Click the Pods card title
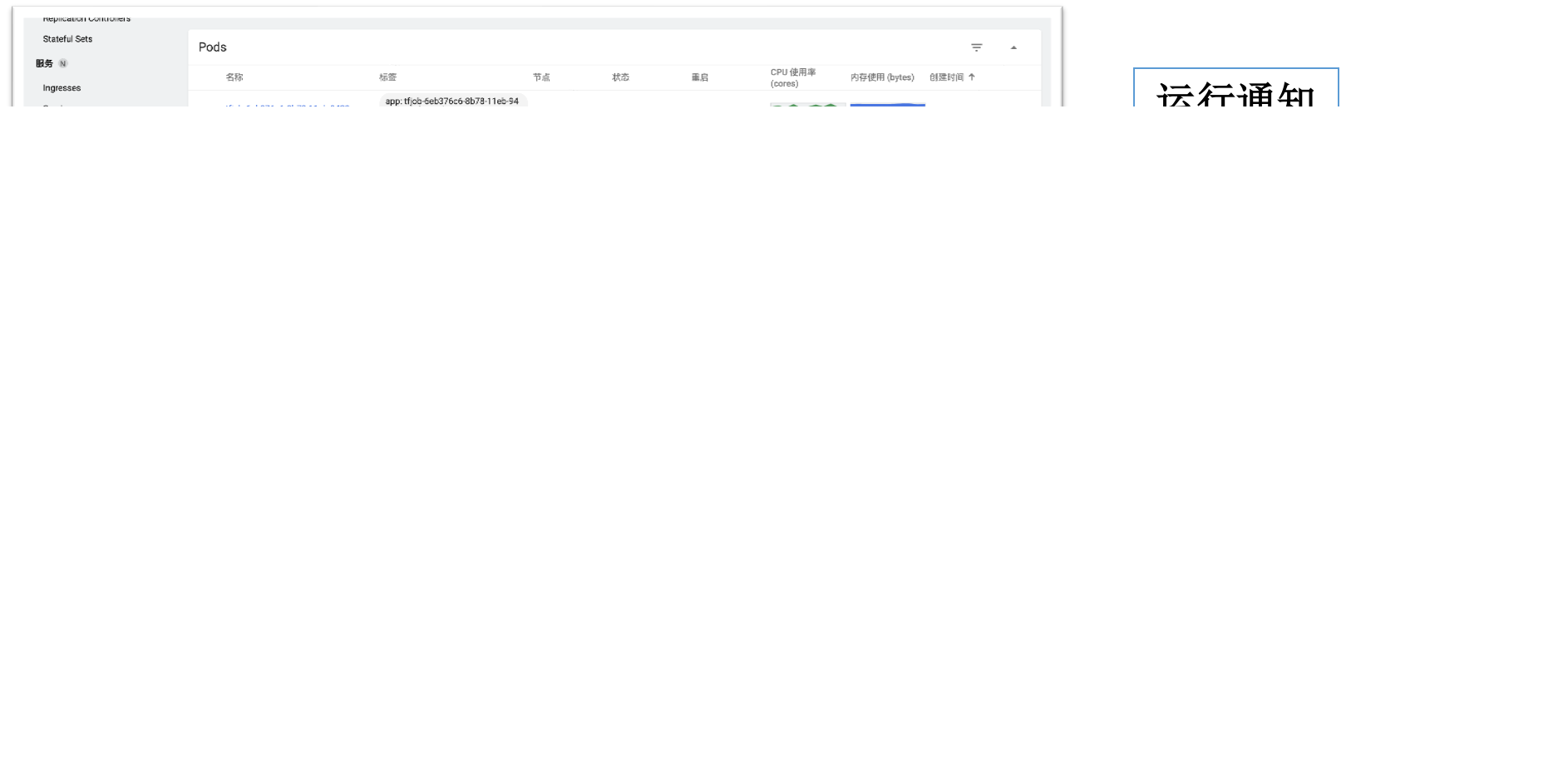The height and width of the screenshot is (772, 1568). point(213,47)
